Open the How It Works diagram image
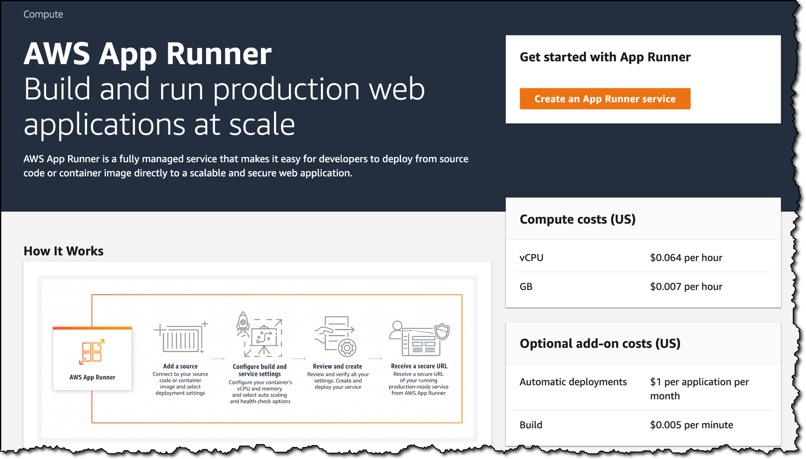806x459 pixels. tap(259, 356)
